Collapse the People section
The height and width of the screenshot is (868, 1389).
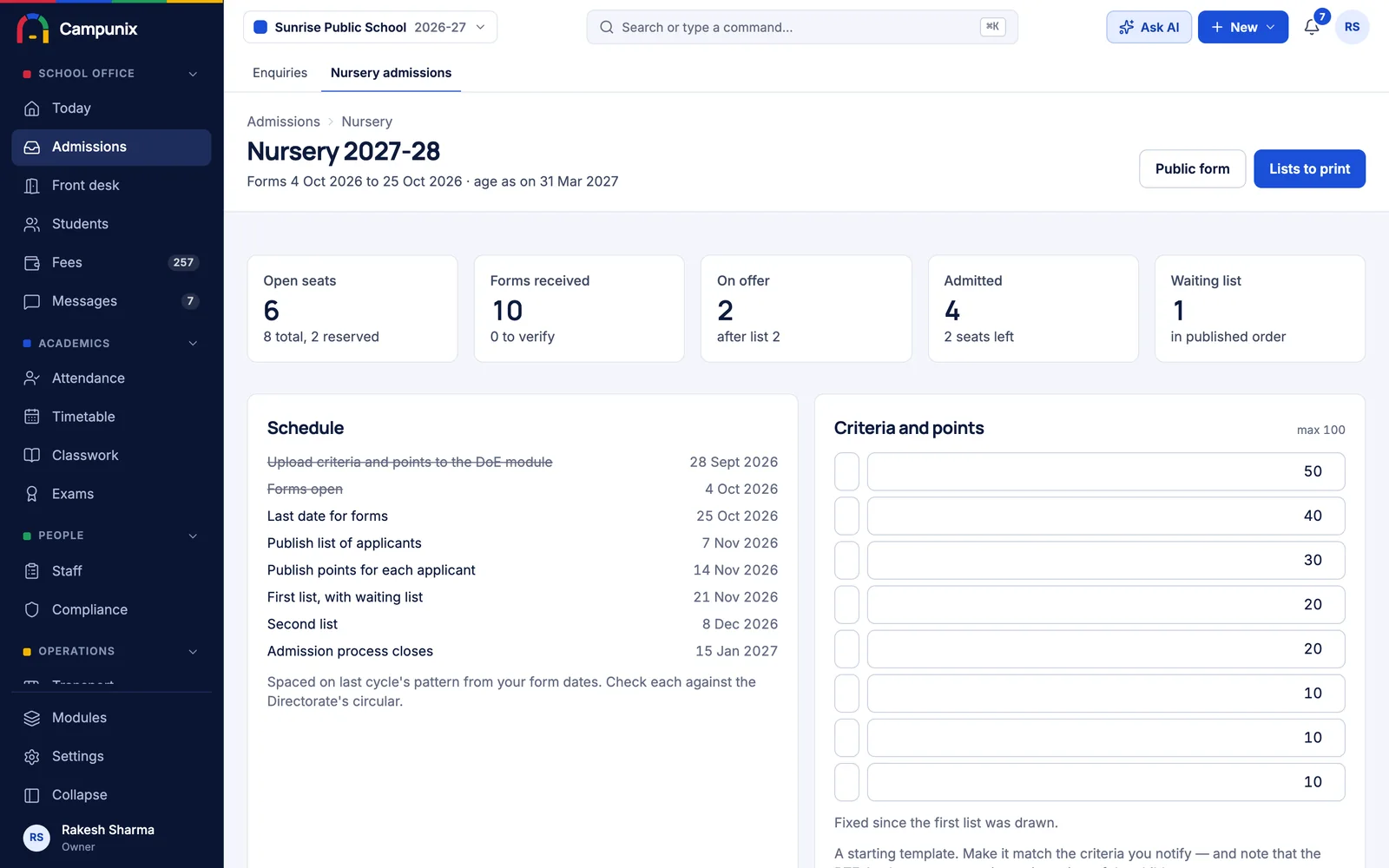193,536
